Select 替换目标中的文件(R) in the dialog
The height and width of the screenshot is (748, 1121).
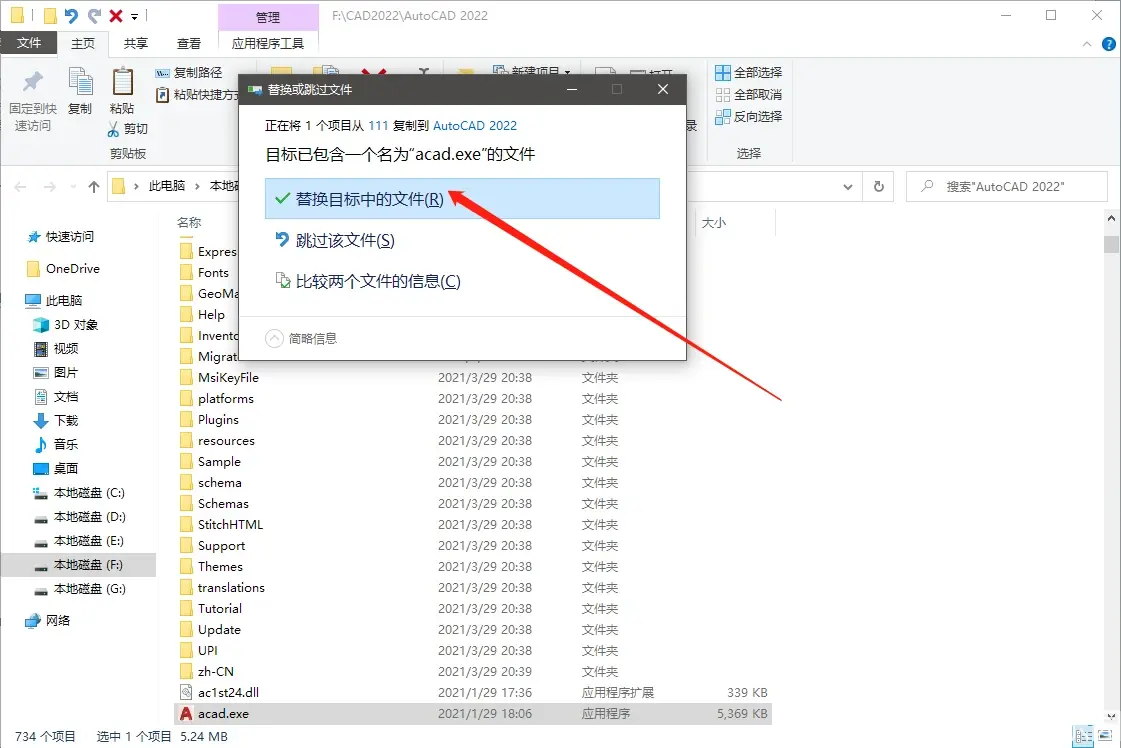[462, 199]
